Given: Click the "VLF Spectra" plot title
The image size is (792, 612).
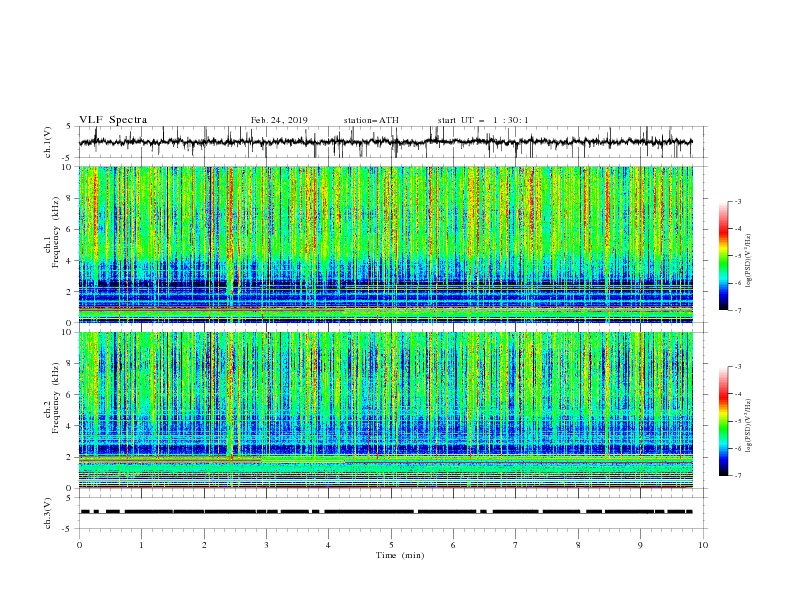Looking at the screenshot, I should click(x=113, y=120).
